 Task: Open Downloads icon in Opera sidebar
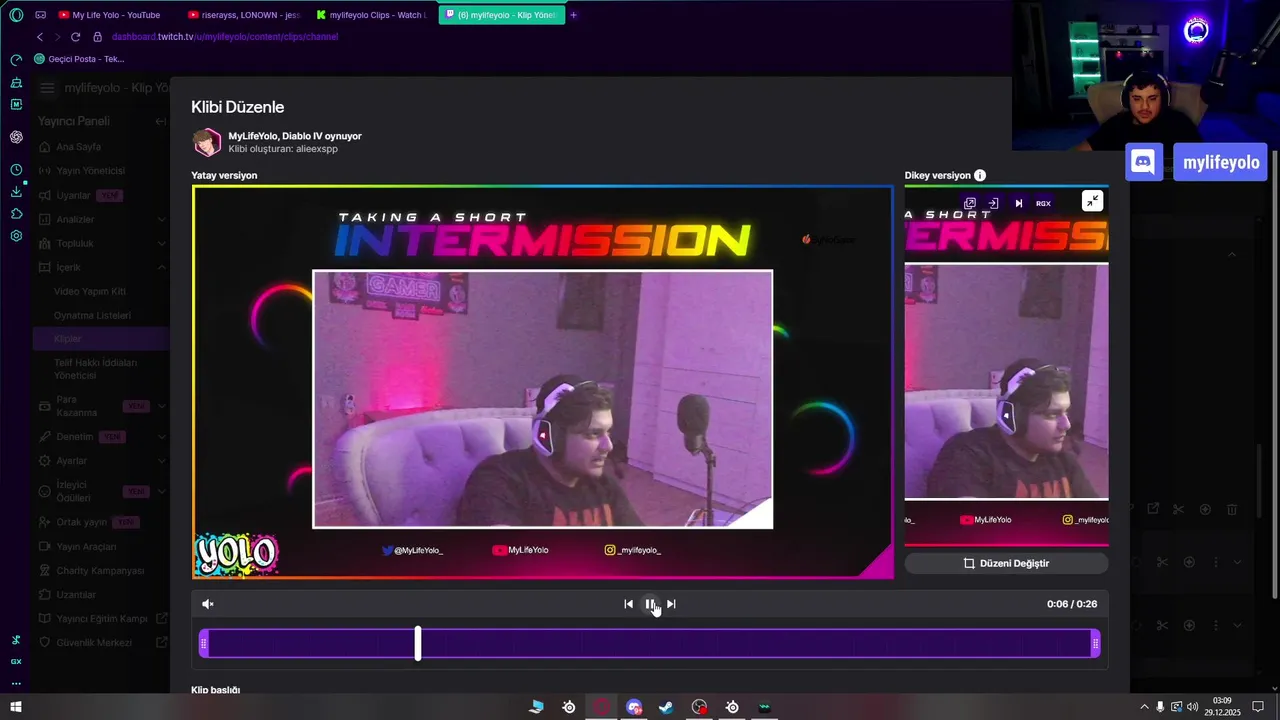(x=16, y=191)
